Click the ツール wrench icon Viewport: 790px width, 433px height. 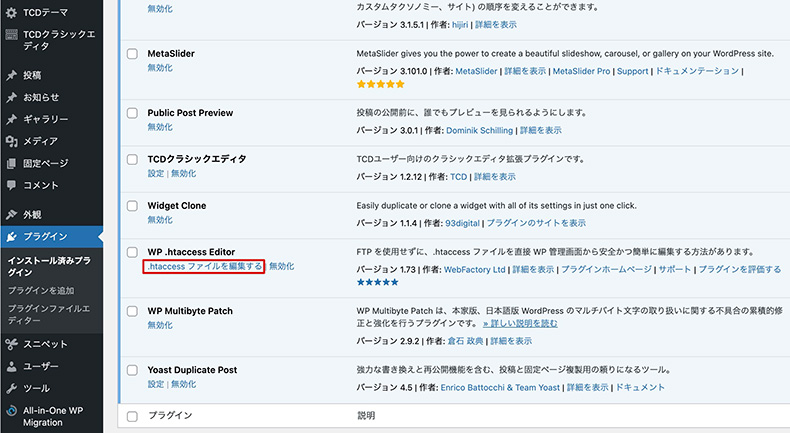click(11, 388)
